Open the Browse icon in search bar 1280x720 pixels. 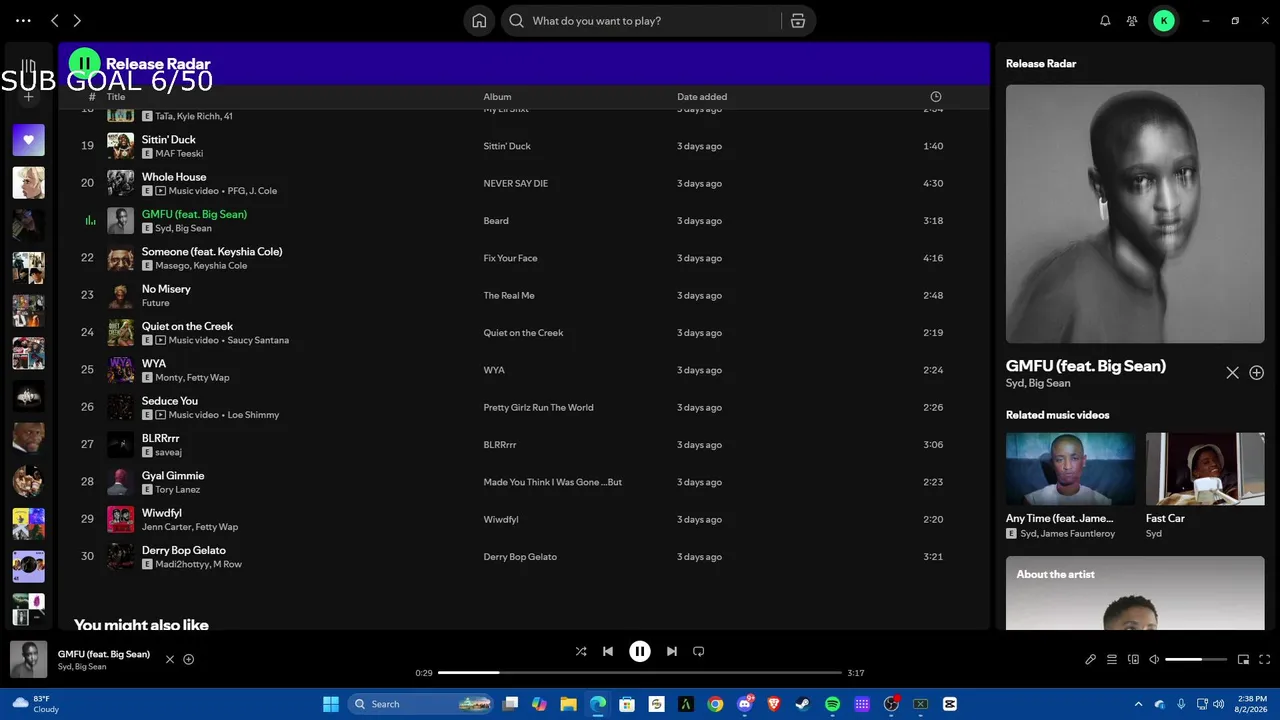point(798,21)
